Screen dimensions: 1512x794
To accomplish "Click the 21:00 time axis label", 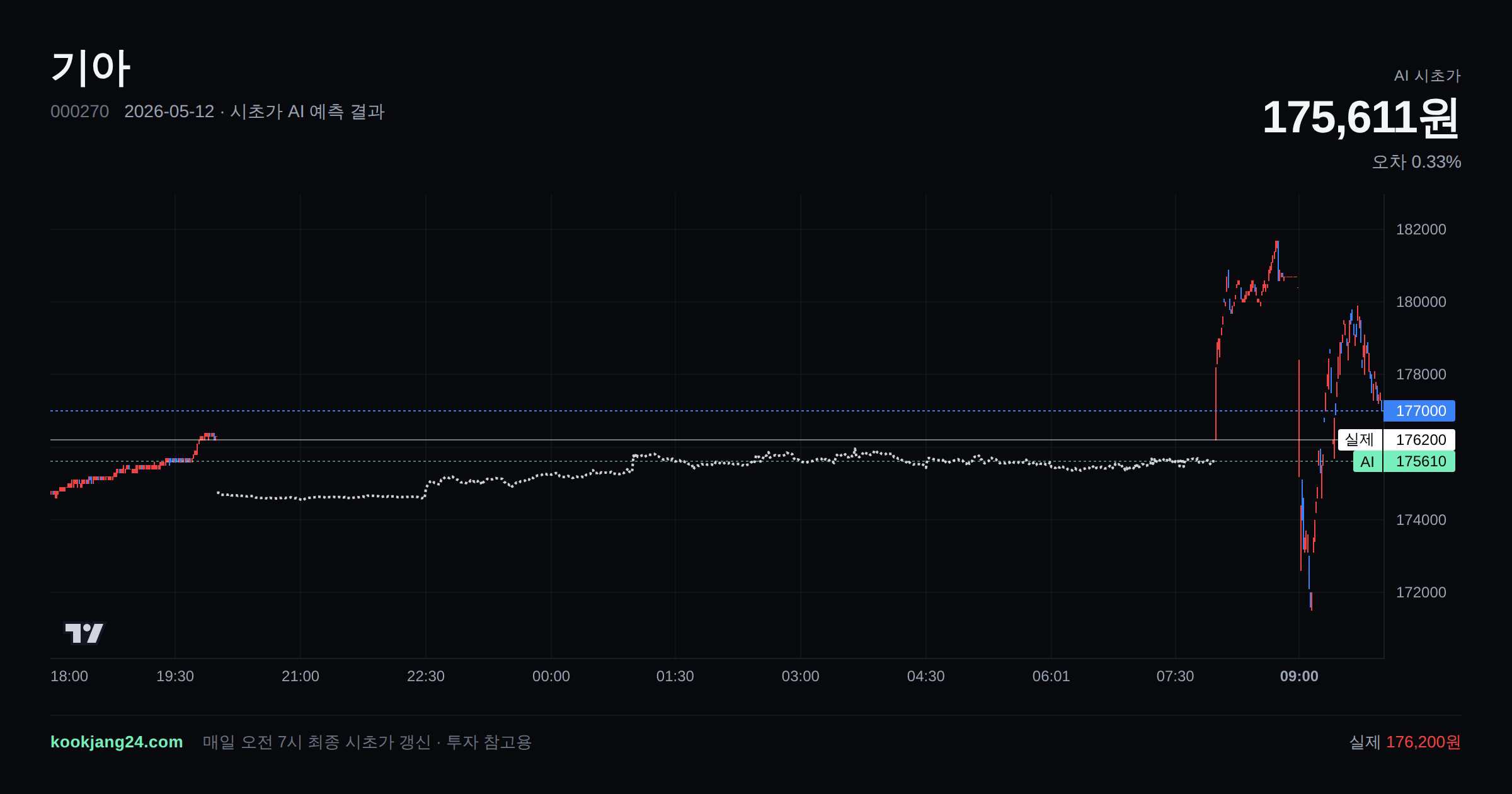I will (x=301, y=676).
